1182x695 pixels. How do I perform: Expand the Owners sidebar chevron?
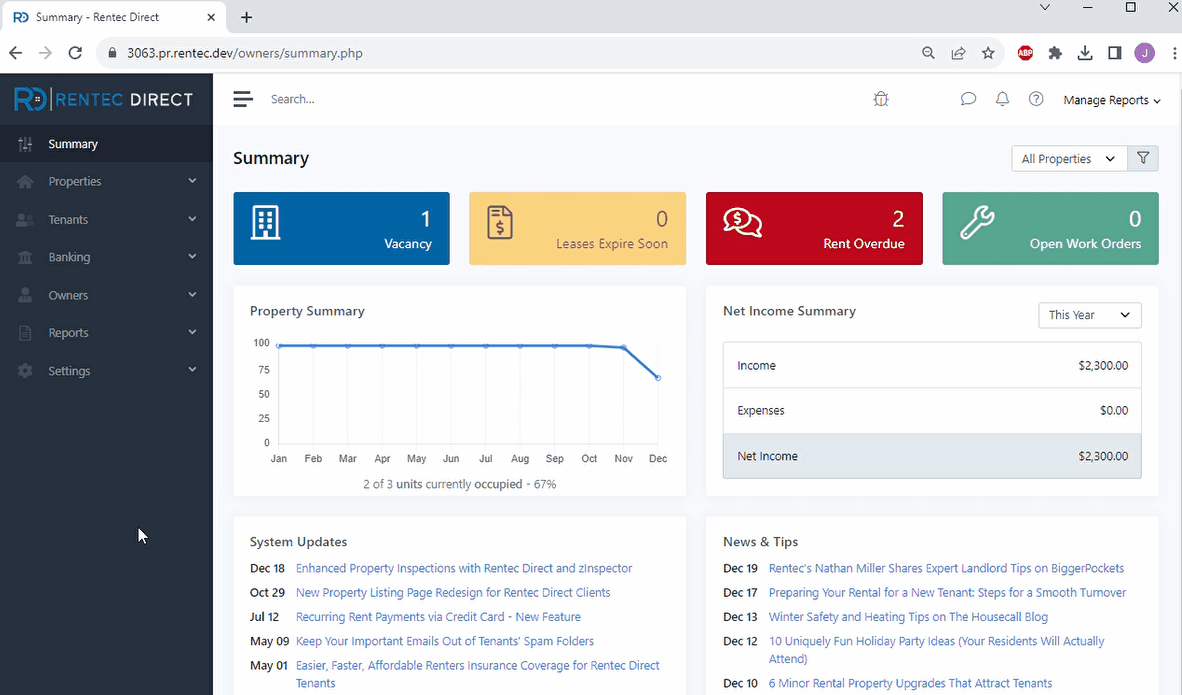pyautogui.click(x=192, y=294)
